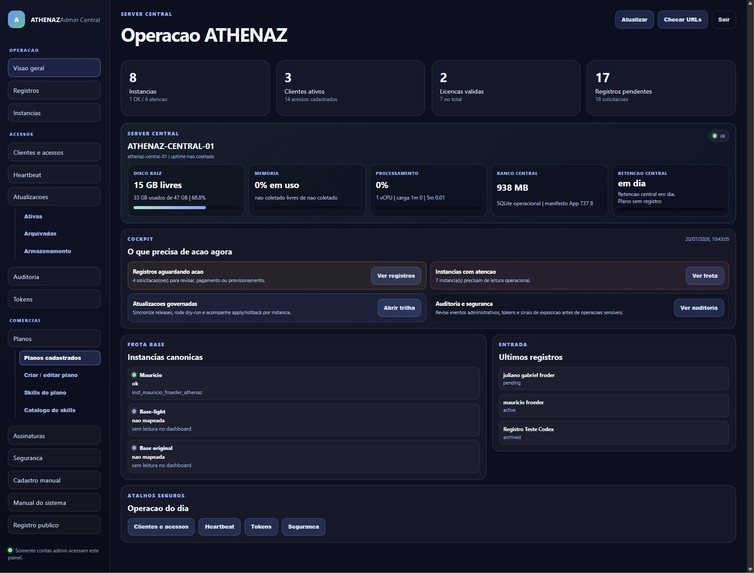754x573 pixels.
Task: Open the Clientes ativos summary card
Action: pos(351,88)
